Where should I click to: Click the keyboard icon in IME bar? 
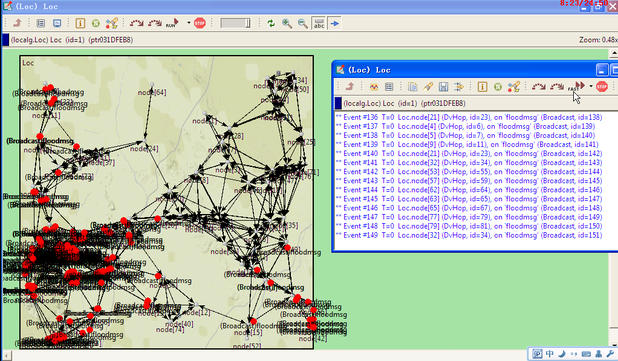click(586, 354)
